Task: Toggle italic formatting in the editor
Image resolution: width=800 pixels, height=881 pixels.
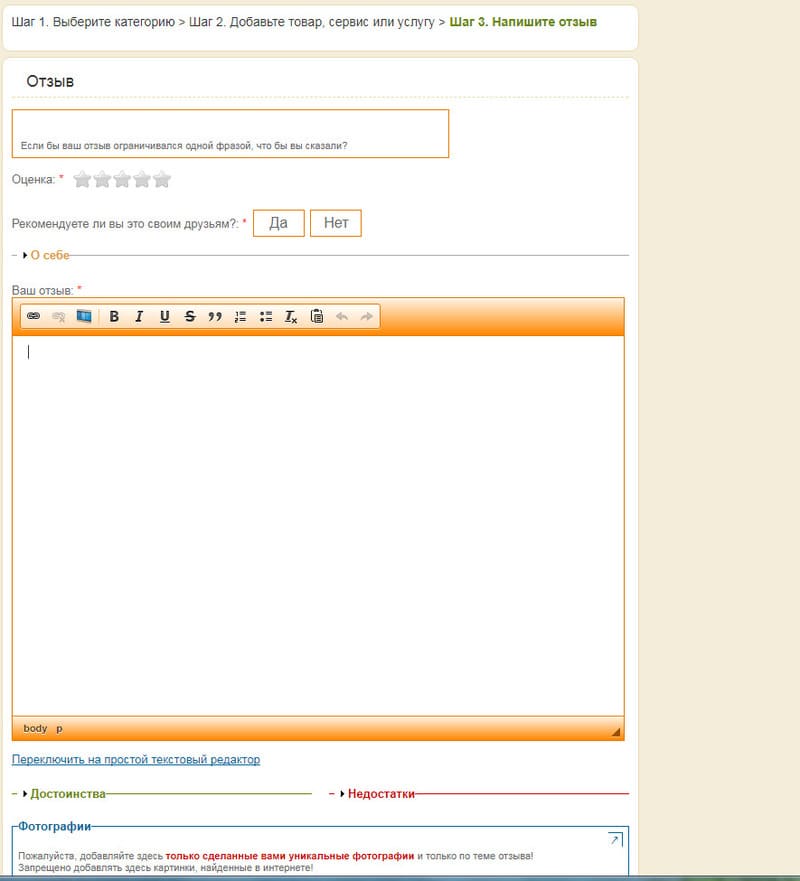Action: tap(139, 317)
